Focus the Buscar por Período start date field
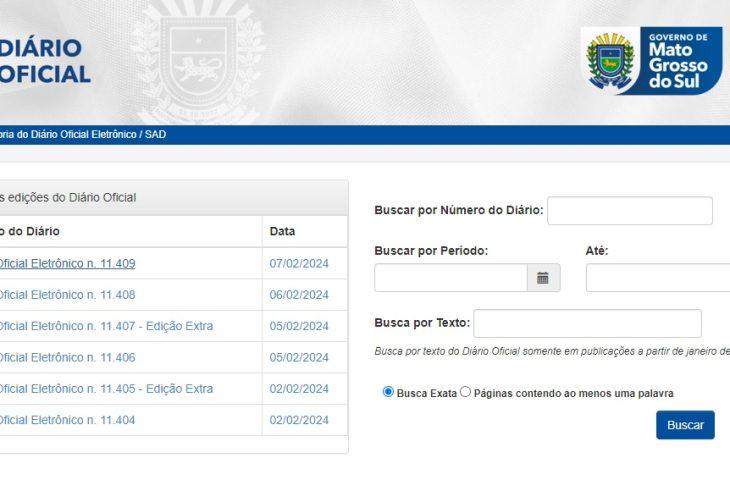Image resolution: width=730 pixels, height=480 pixels. [450, 278]
